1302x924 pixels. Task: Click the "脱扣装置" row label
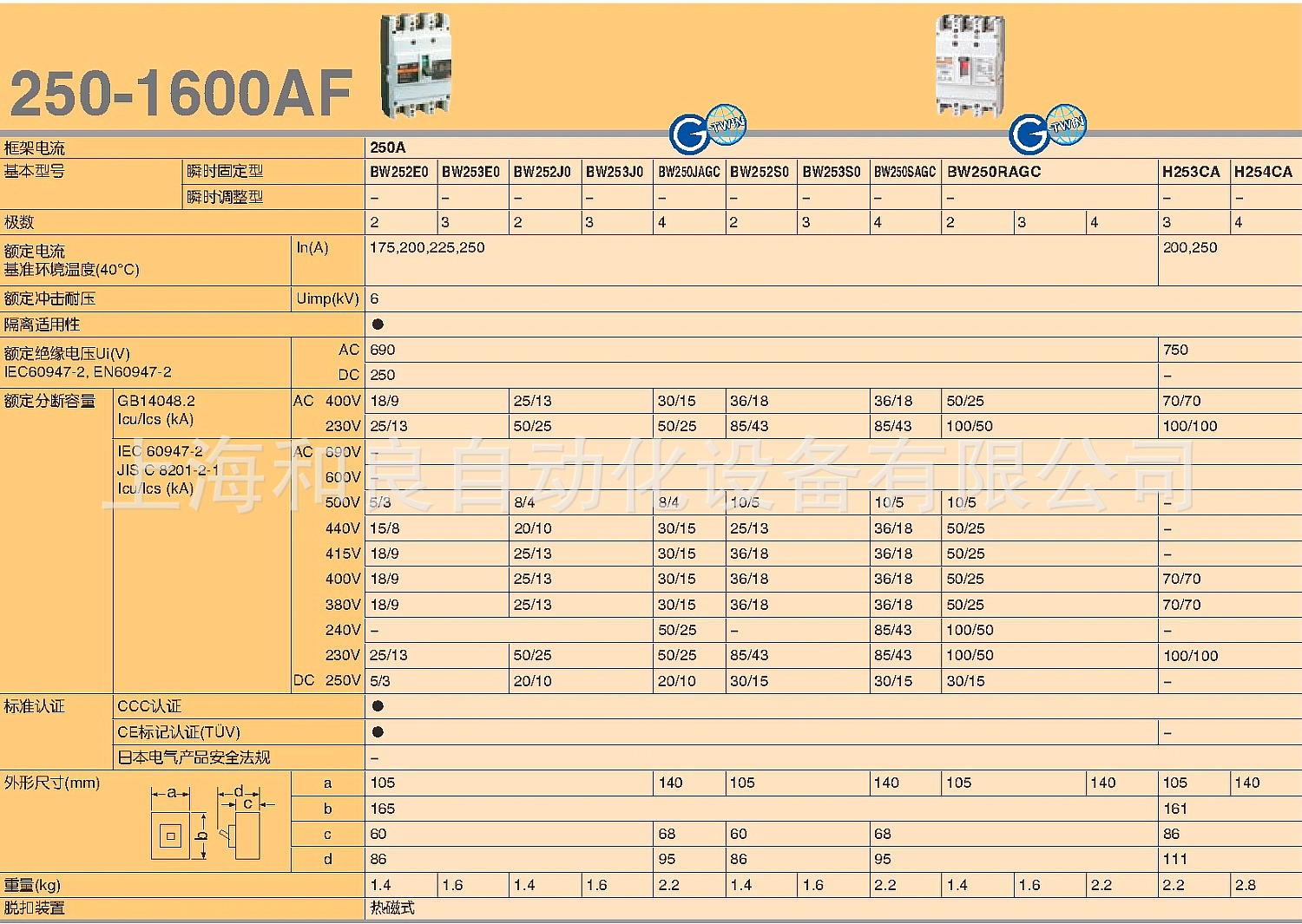click(35, 908)
